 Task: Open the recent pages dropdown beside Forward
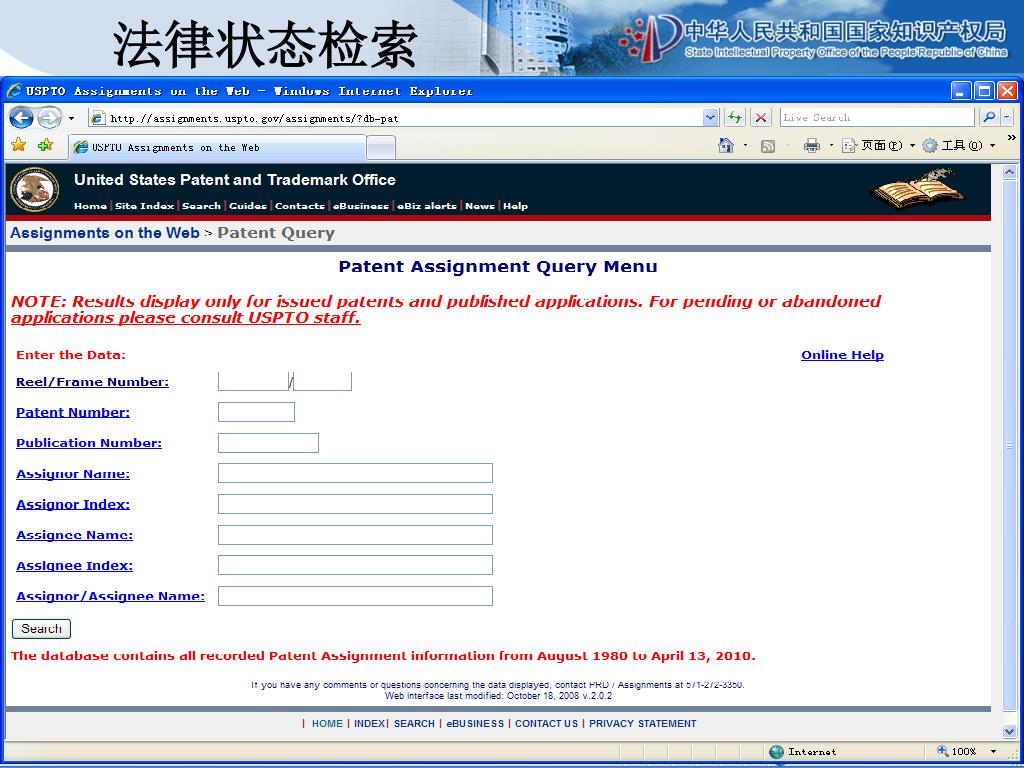point(71,118)
